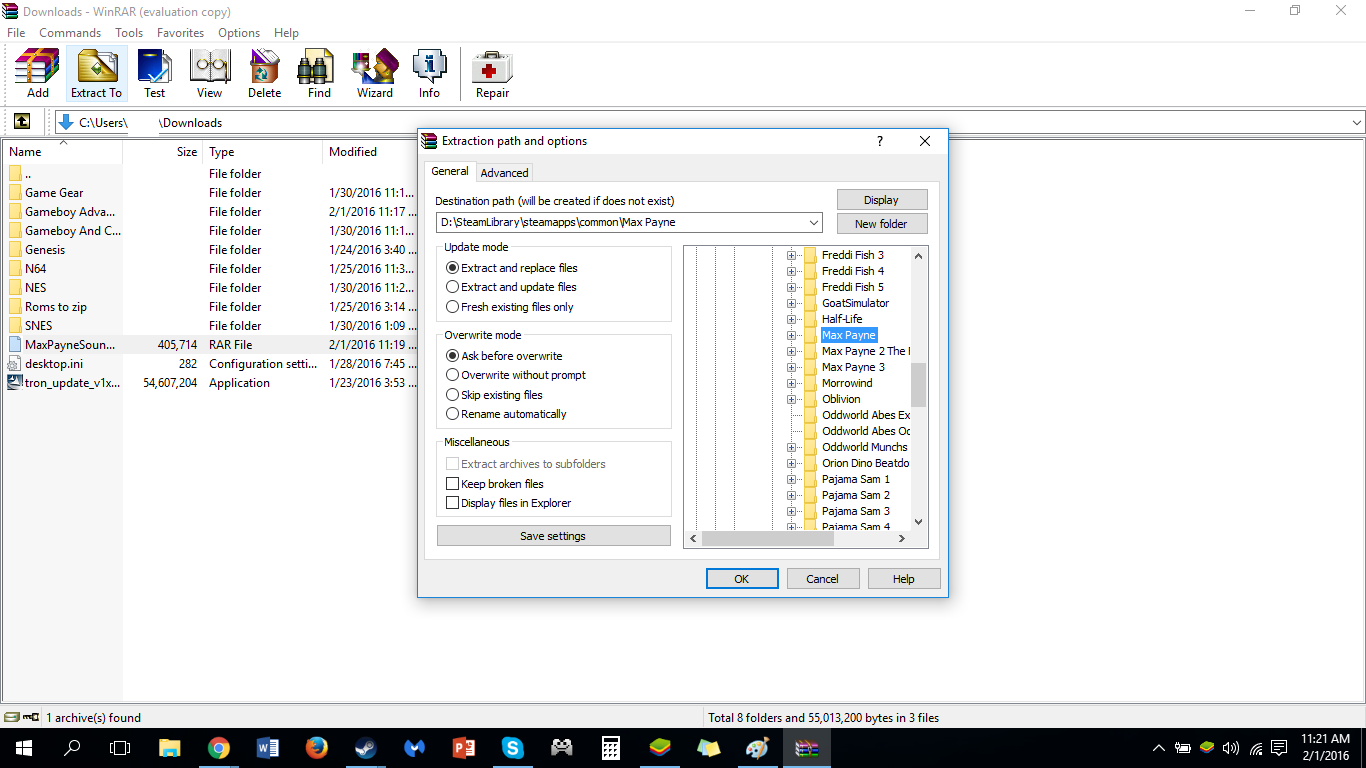Open the main address bar dropdown arrow
Screen dimensions: 1366x768
(1357, 123)
